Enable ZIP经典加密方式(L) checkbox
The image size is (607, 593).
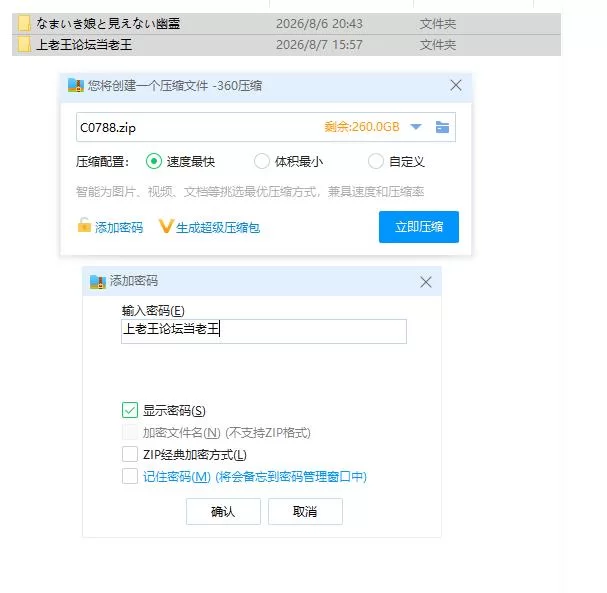[130, 454]
